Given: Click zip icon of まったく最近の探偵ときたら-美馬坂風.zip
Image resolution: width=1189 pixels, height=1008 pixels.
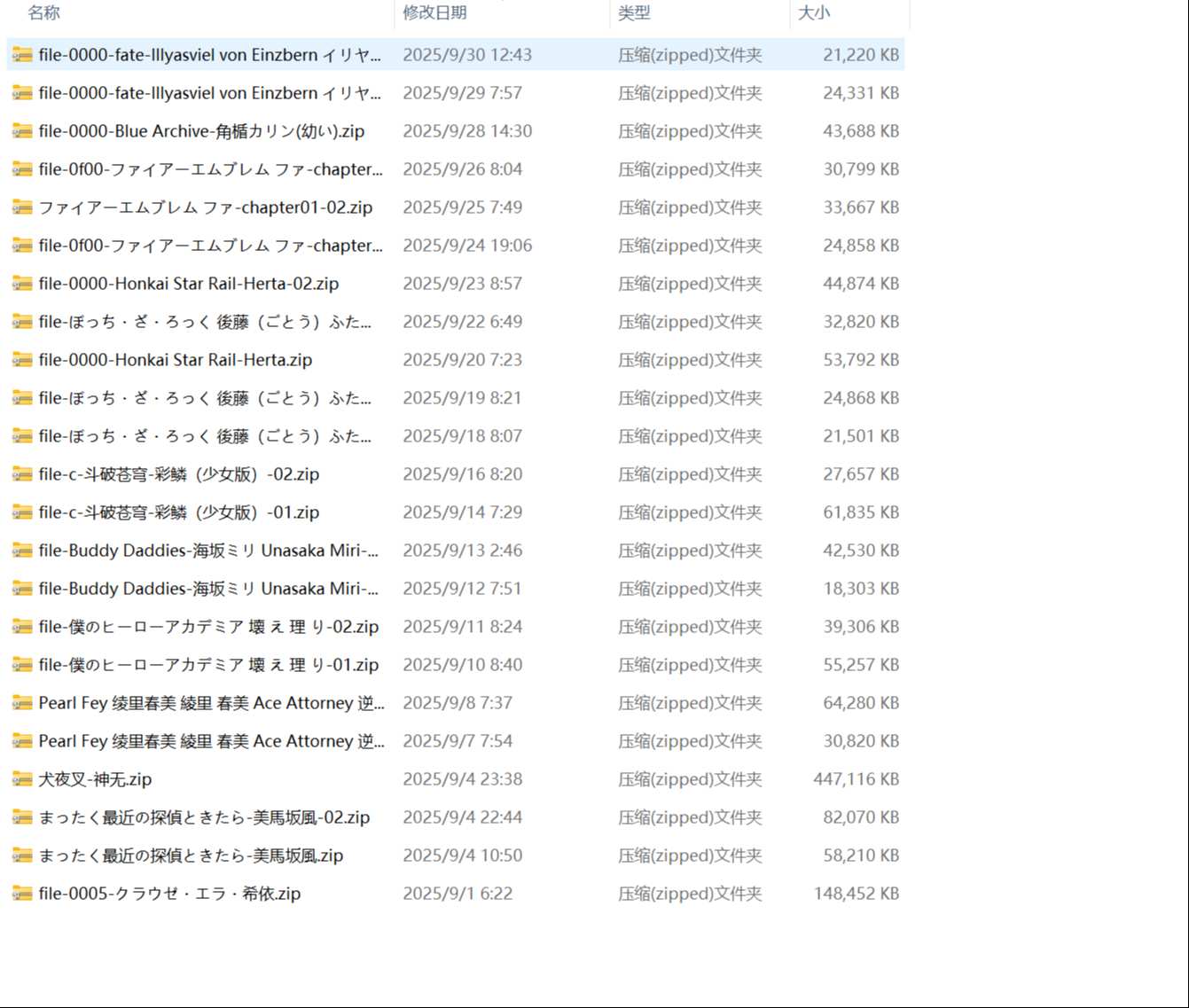Looking at the screenshot, I should point(22,856).
